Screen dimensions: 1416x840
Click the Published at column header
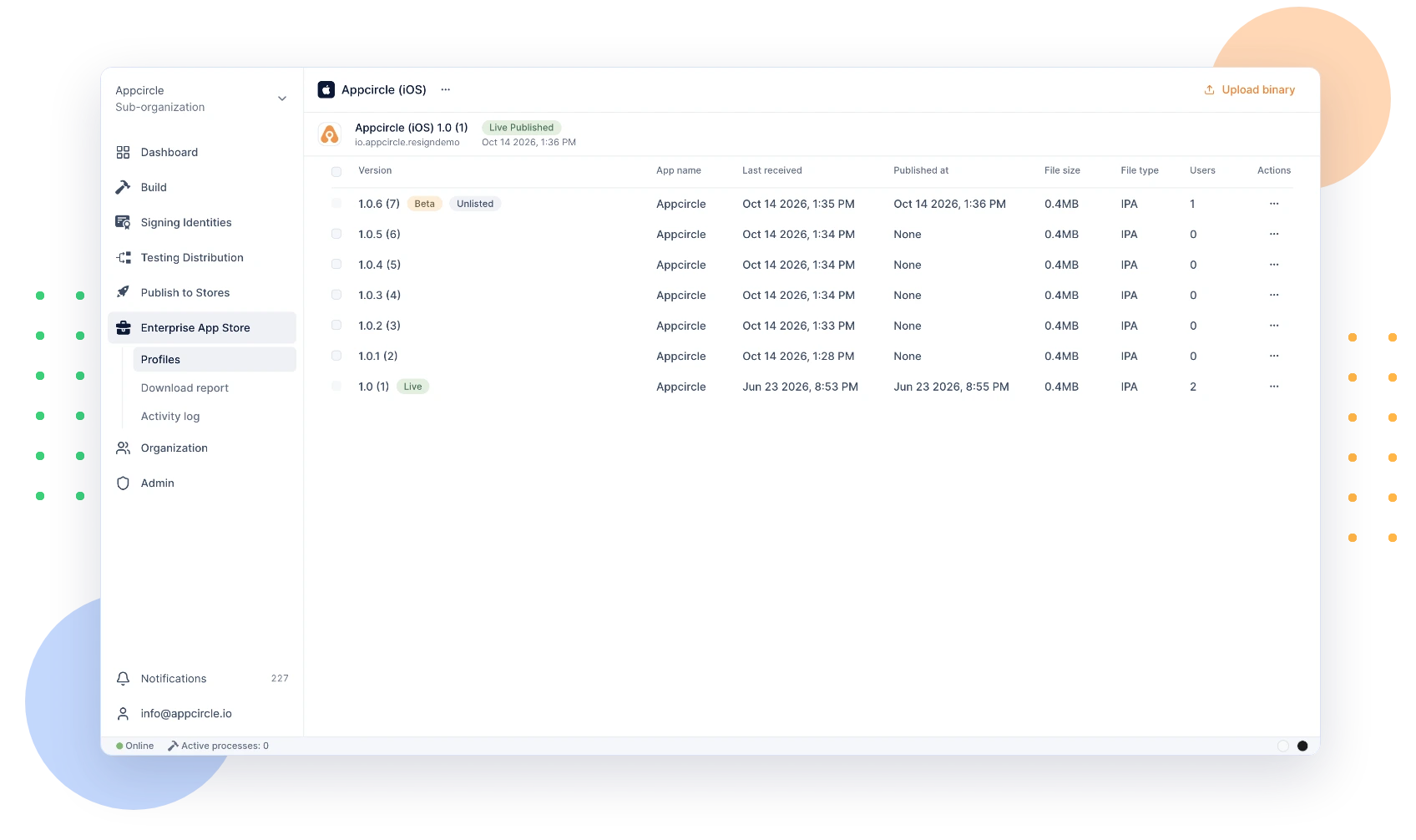point(921,170)
